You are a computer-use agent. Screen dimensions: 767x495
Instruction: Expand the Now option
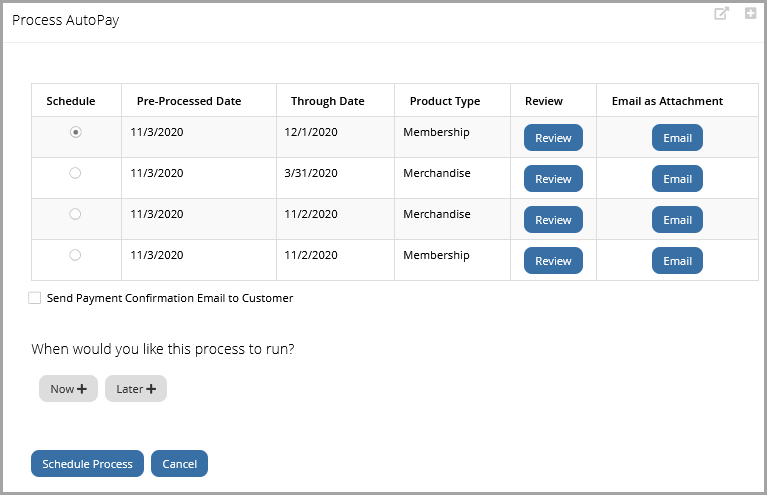pos(68,389)
